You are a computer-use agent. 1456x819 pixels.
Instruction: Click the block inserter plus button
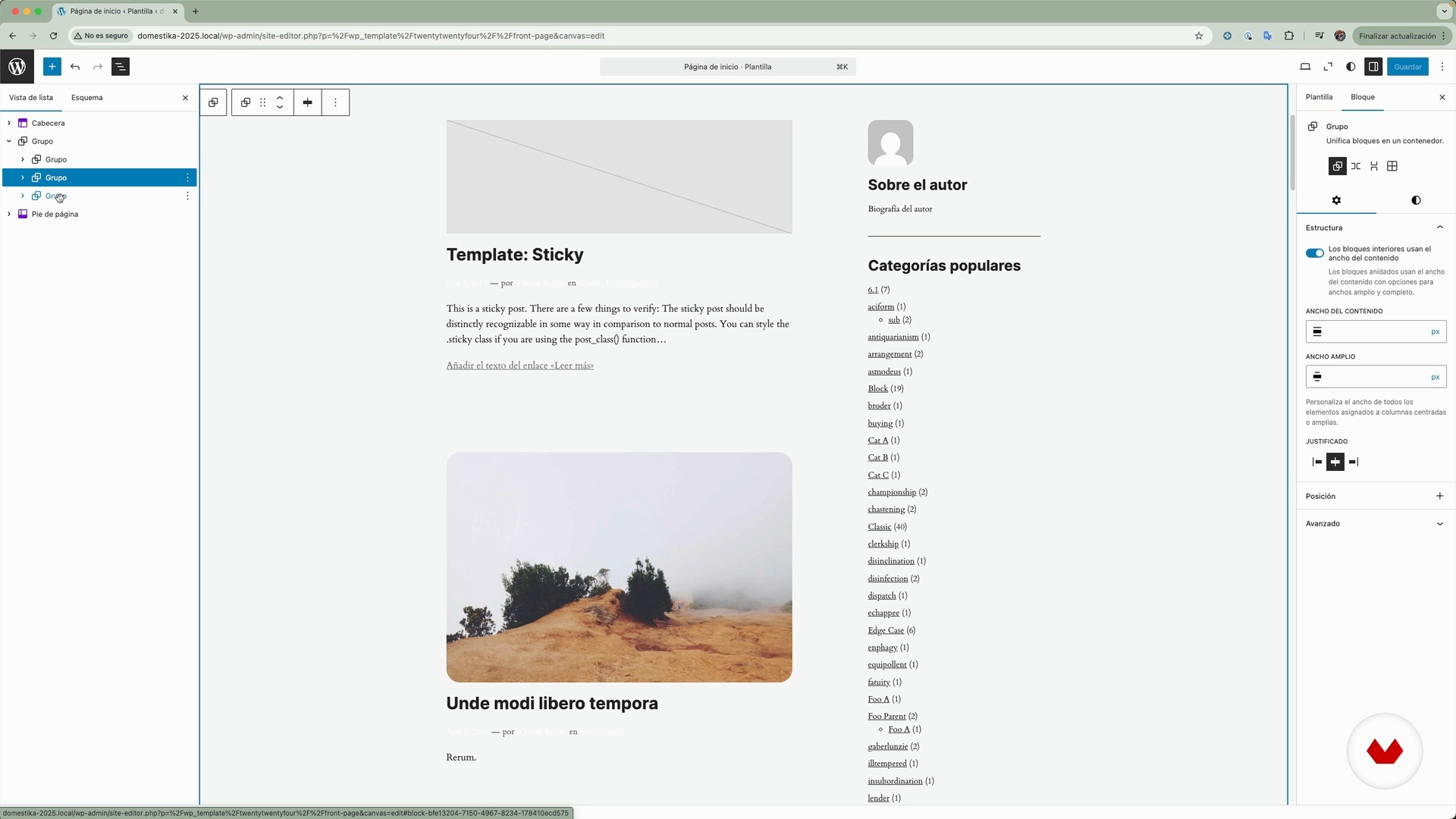point(52,67)
